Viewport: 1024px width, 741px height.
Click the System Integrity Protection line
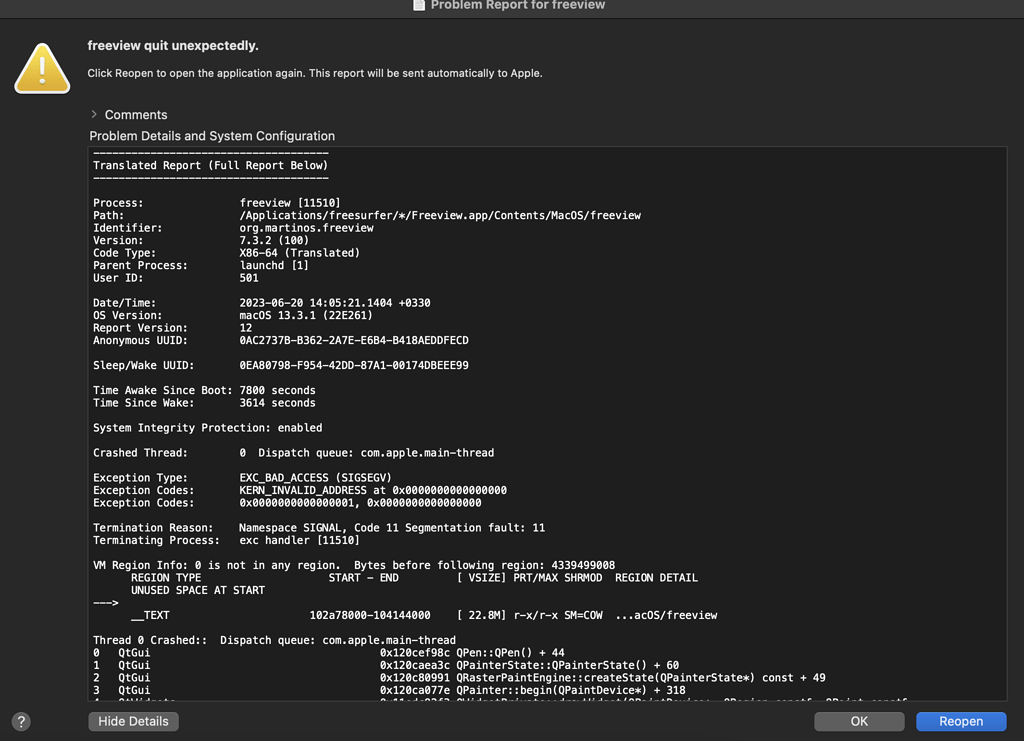tap(207, 428)
